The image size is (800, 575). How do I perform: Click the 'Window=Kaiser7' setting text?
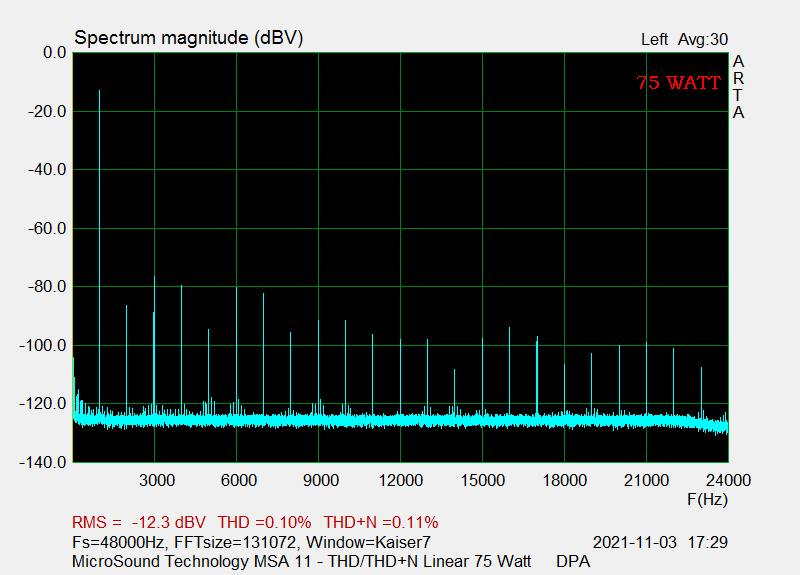coord(368,542)
